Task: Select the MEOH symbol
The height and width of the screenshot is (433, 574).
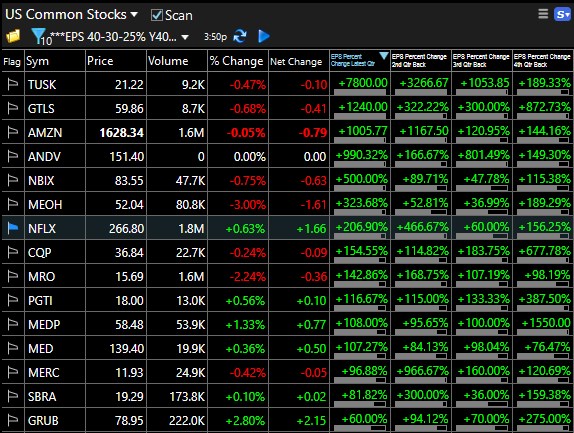Action: (x=45, y=205)
